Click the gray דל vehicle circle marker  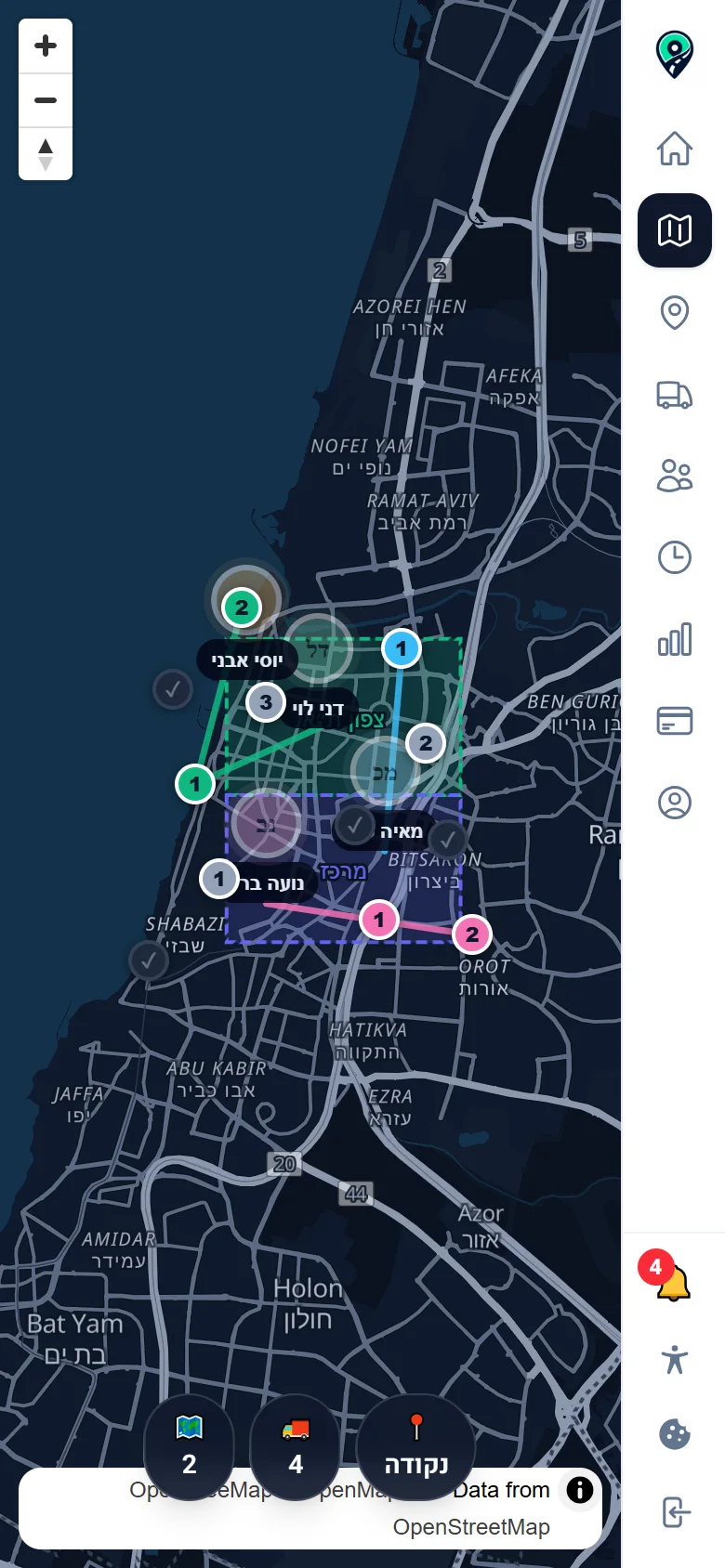pos(318,648)
